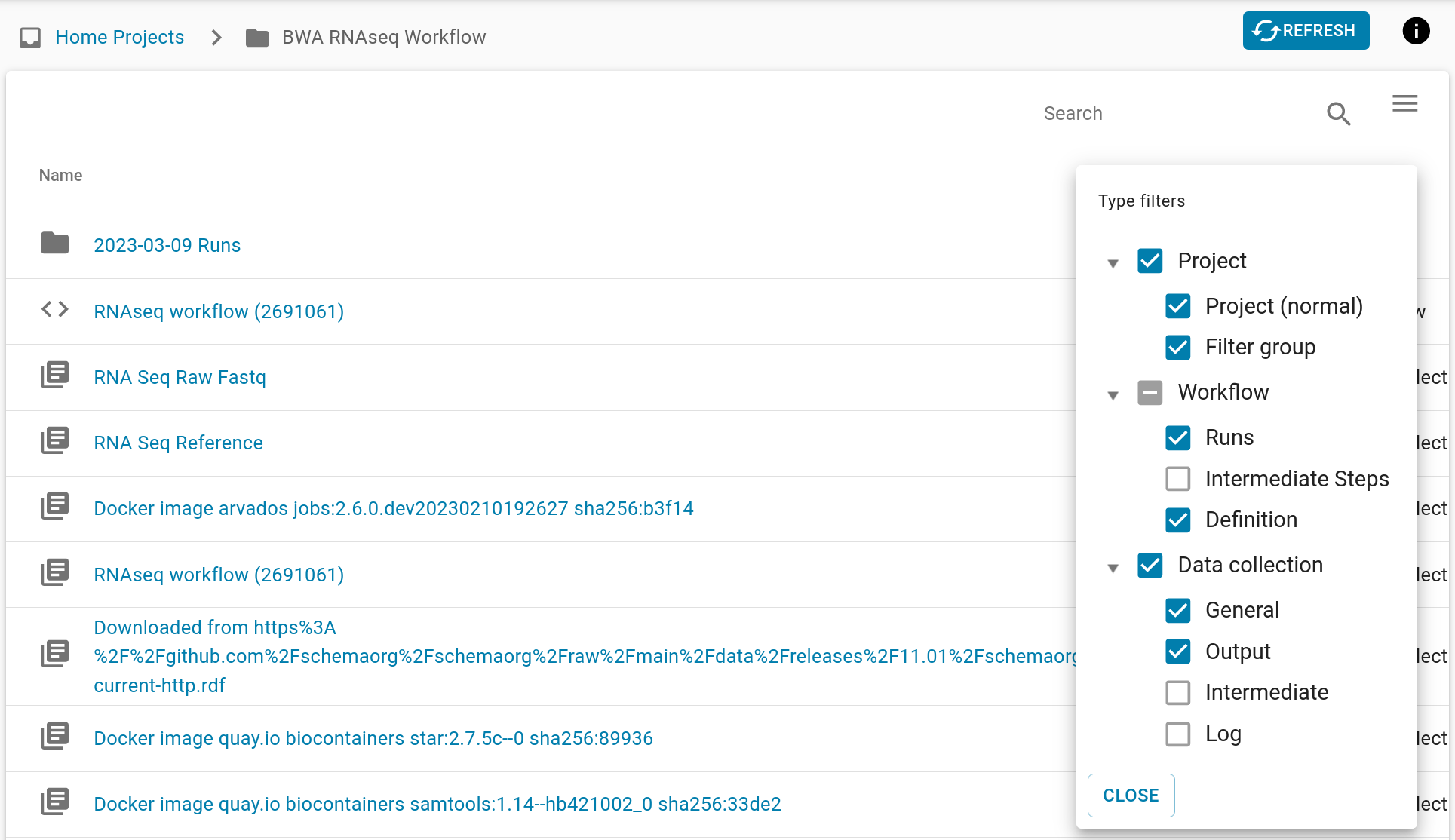Click RNA Seq Raw Fastq collection icon
Screen dimensions: 1455x840
tap(54, 375)
